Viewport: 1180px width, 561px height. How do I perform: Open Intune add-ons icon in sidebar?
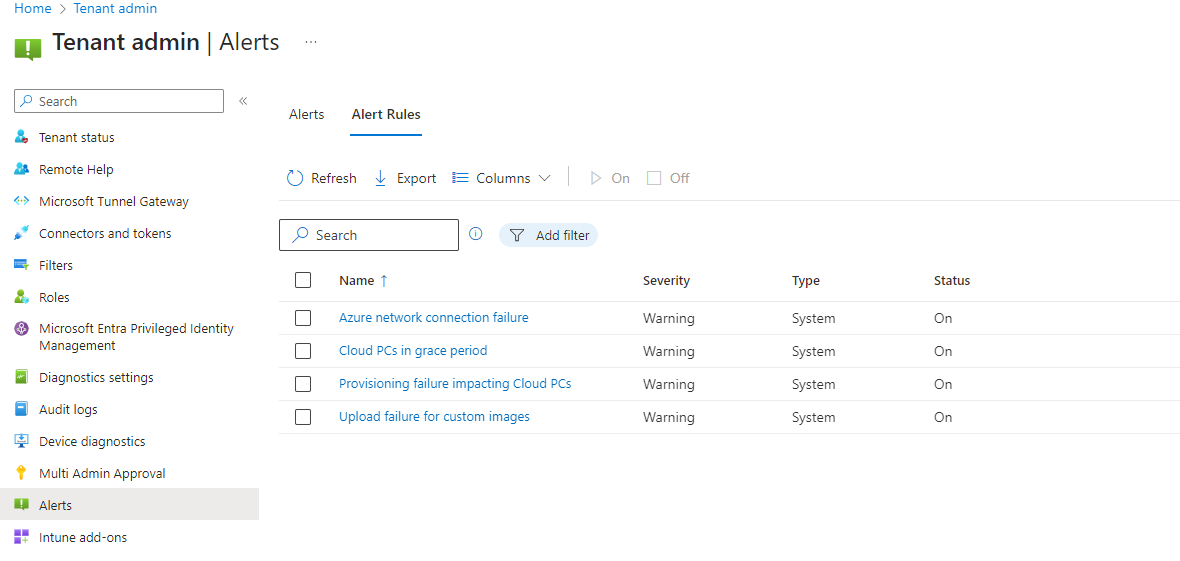(x=21, y=537)
